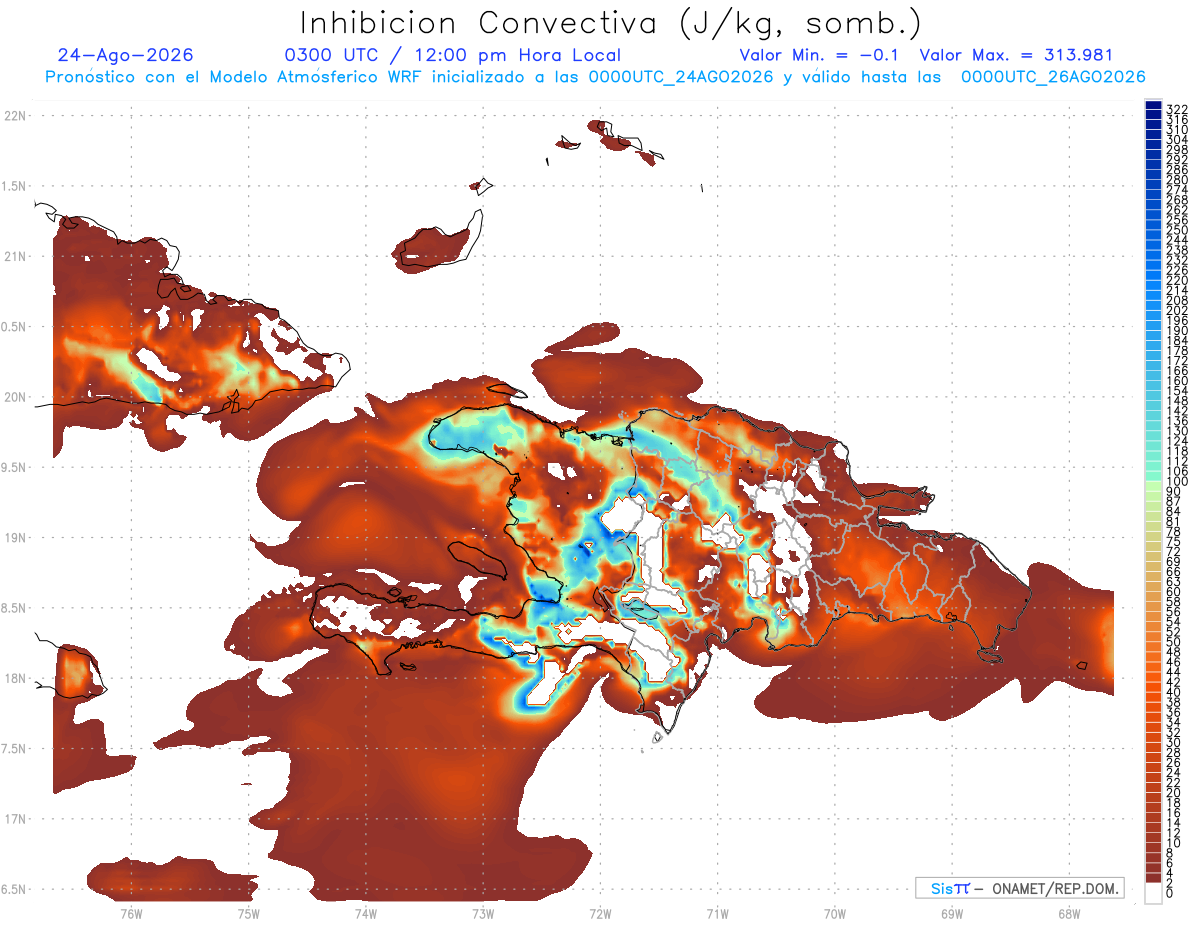Click the '8.5N' latitude label
Screen dimensions: 1200x927
(x=15, y=608)
